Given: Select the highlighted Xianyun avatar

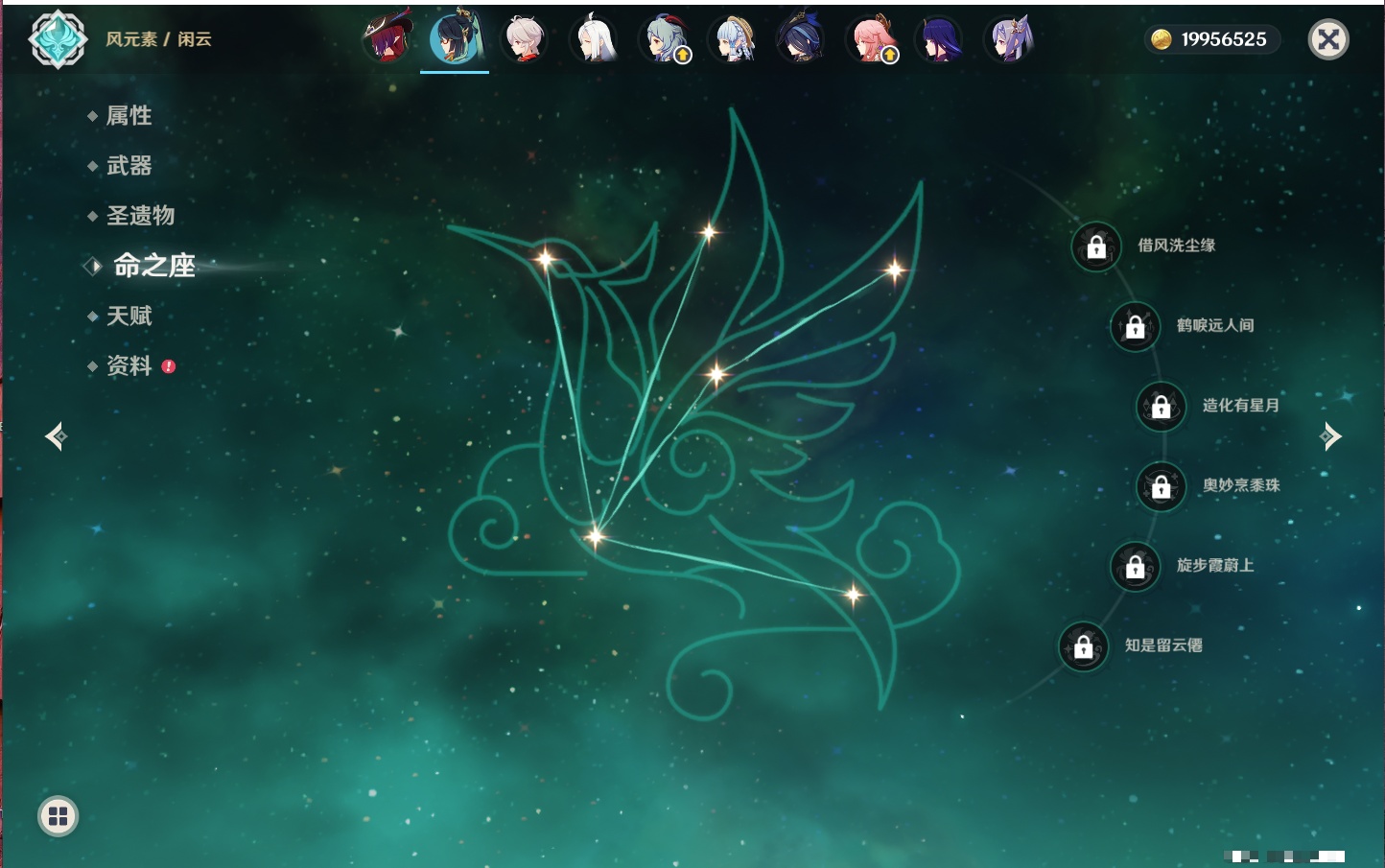Looking at the screenshot, I should pos(455,38).
